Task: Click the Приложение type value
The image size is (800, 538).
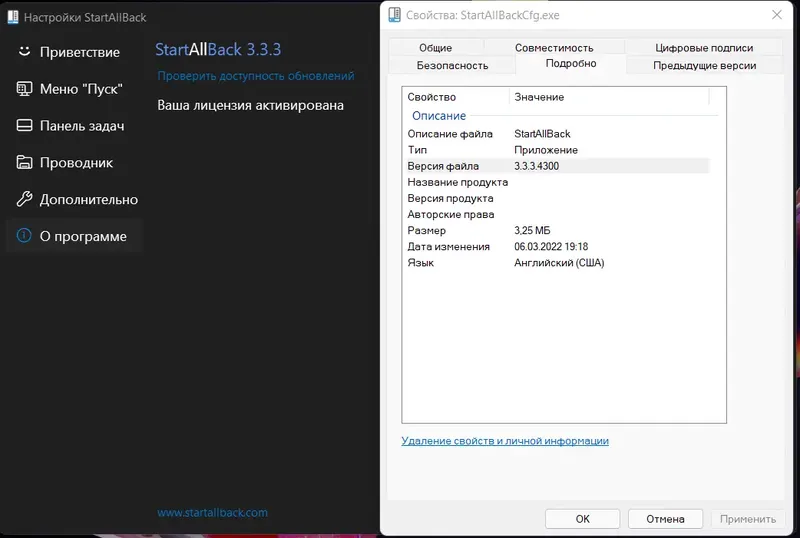Action: pyautogui.click(x=546, y=150)
